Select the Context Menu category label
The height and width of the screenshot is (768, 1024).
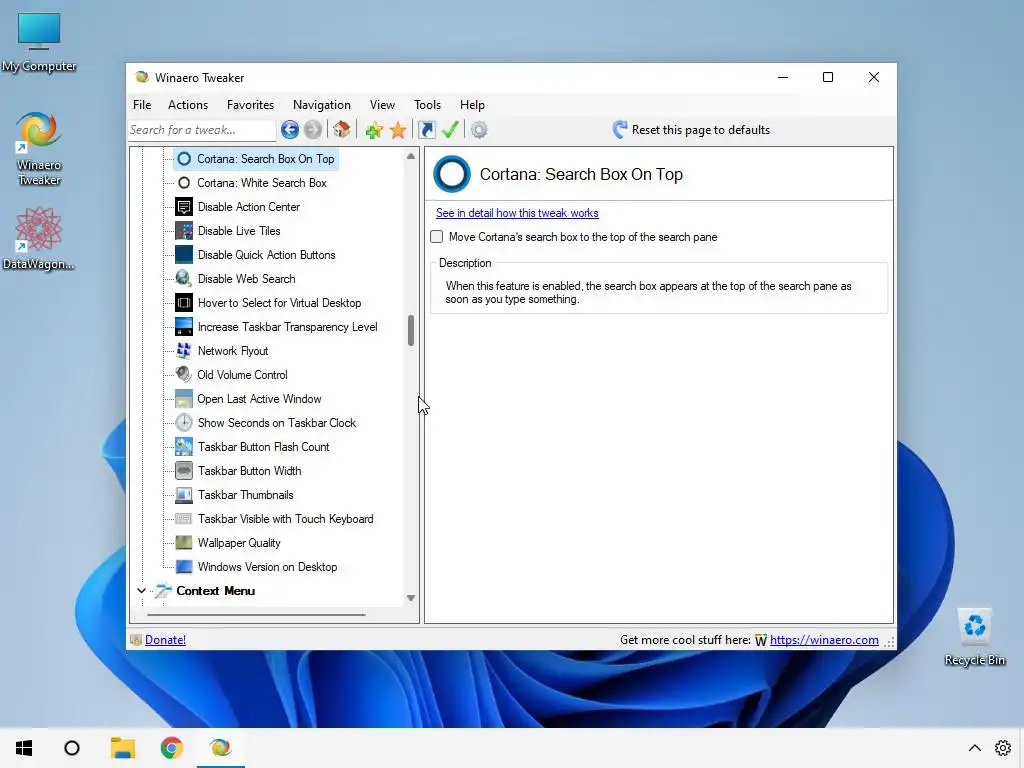216,591
